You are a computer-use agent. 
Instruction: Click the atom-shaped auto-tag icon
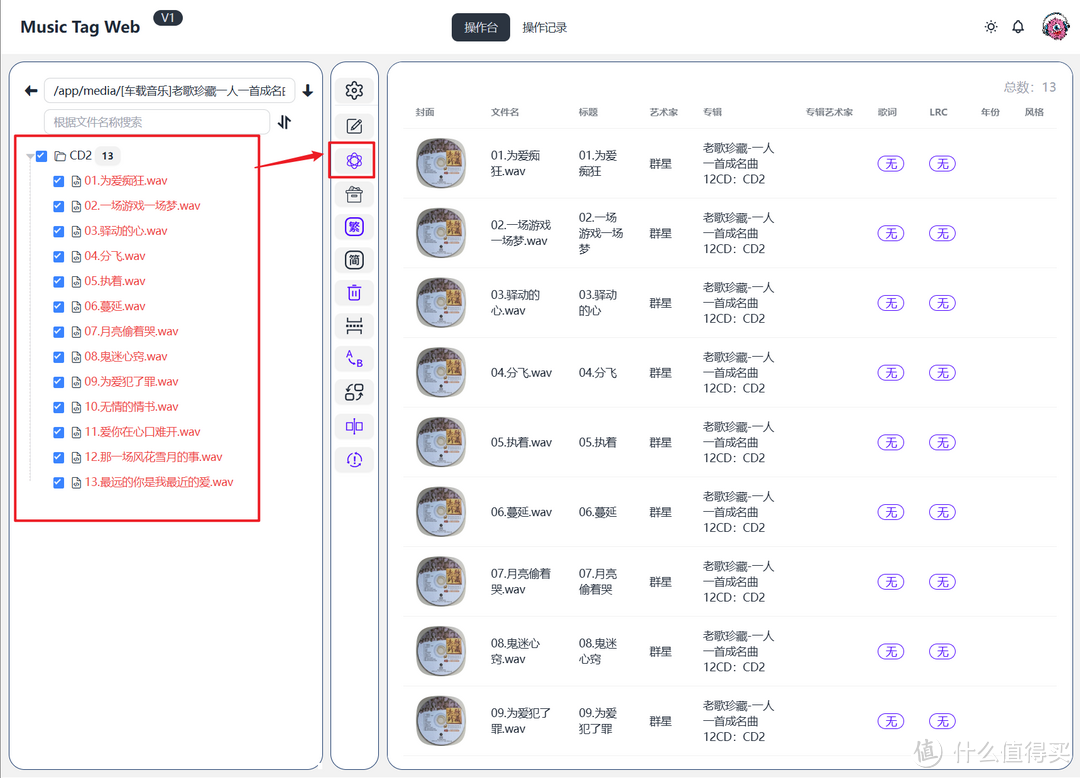(x=354, y=160)
